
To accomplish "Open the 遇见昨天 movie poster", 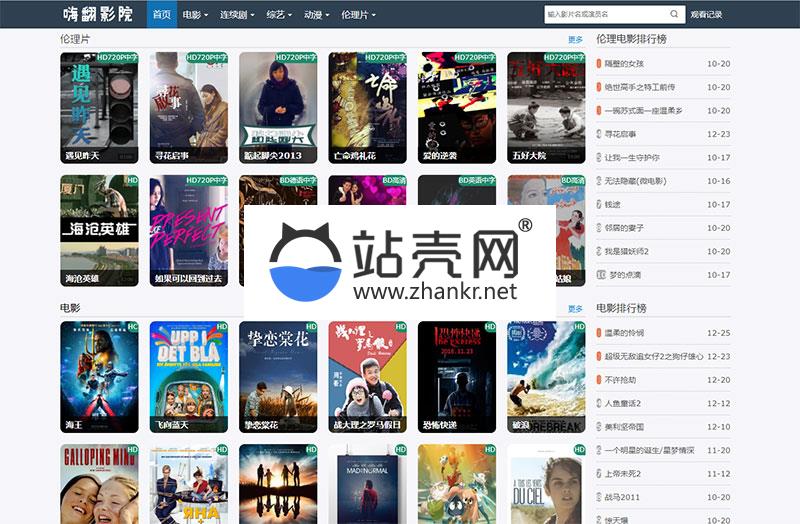I will click(99, 108).
